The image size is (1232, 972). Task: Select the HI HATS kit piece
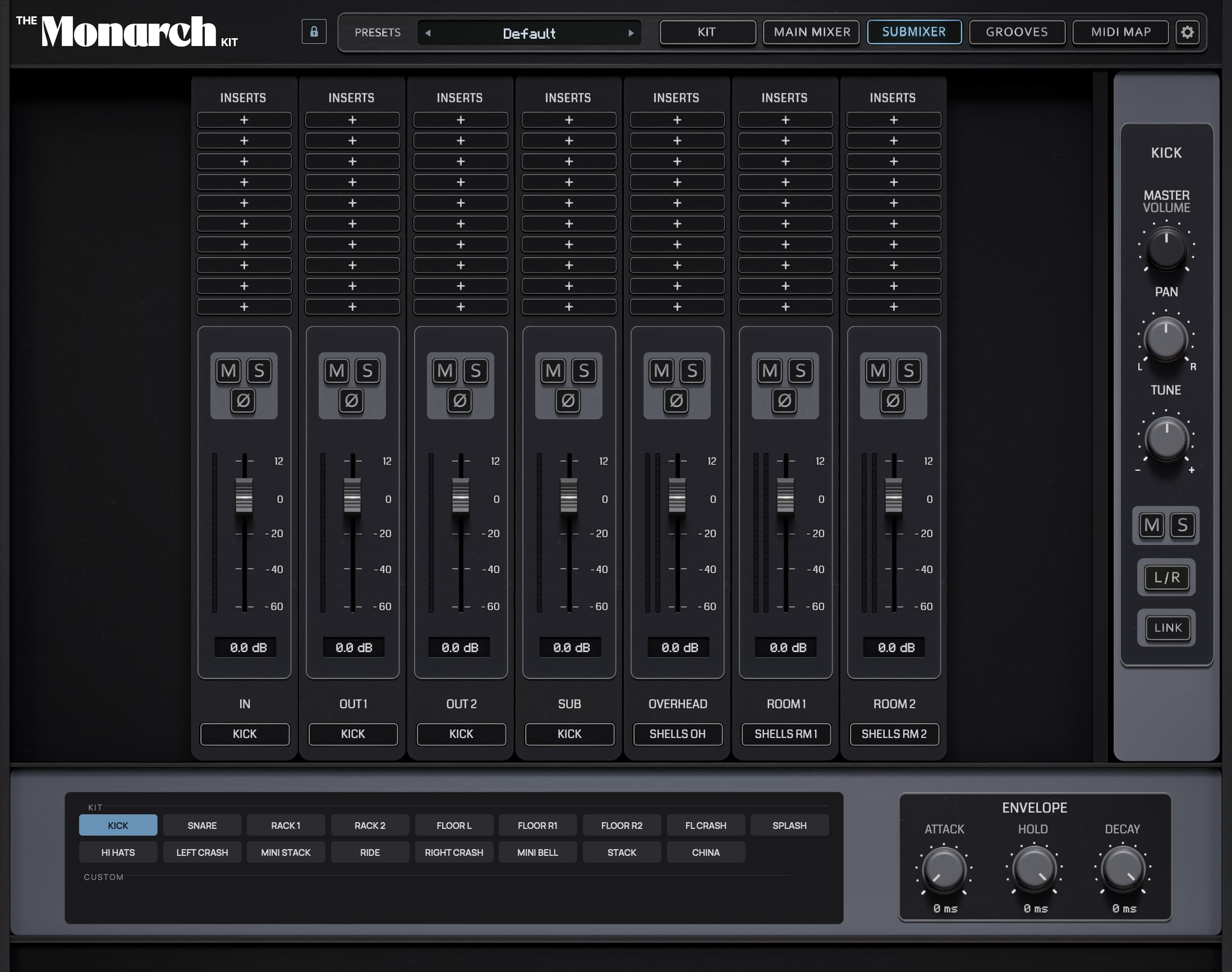click(118, 852)
